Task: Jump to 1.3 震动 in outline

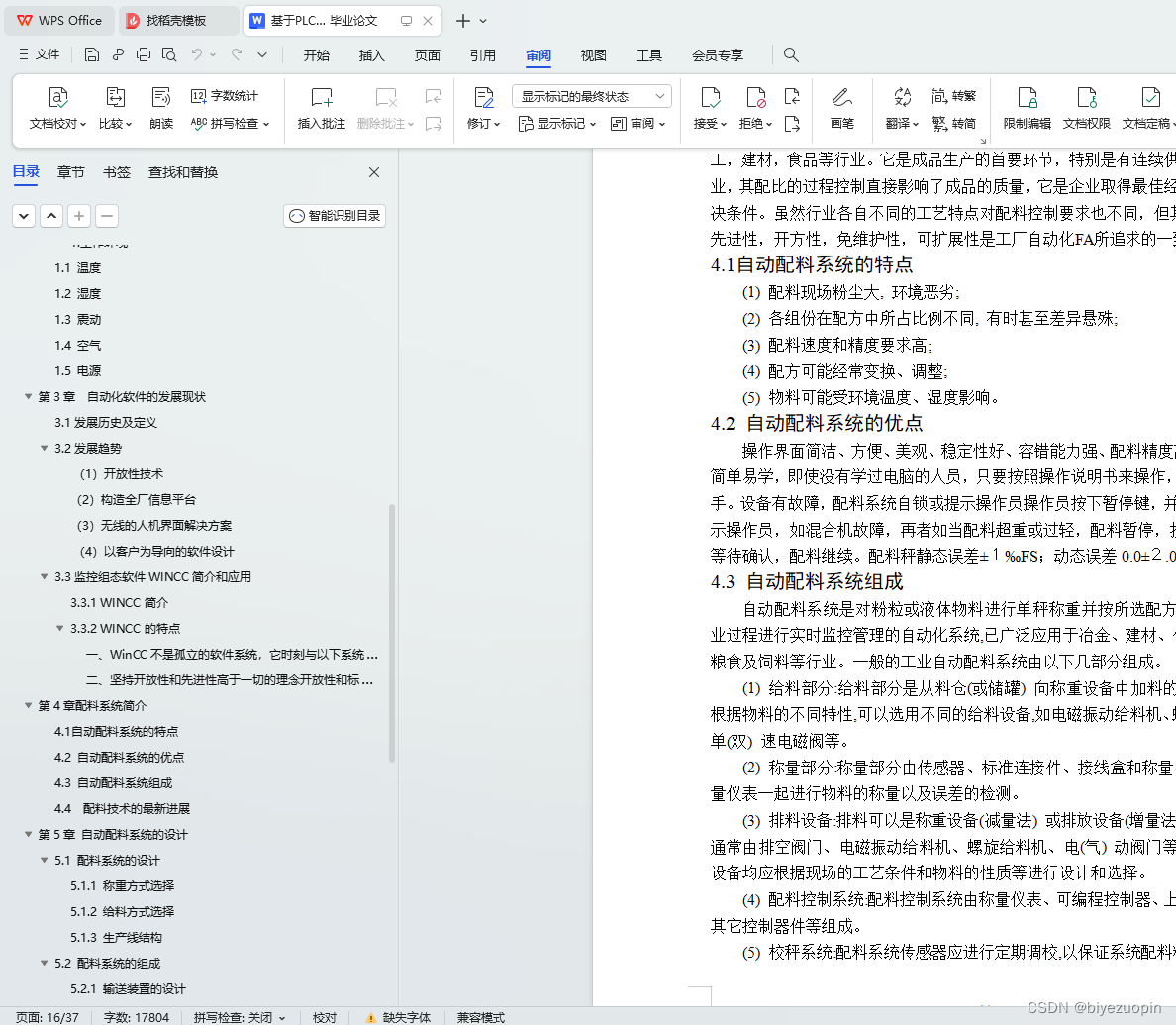Action: pyautogui.click(x=78, y=319)
